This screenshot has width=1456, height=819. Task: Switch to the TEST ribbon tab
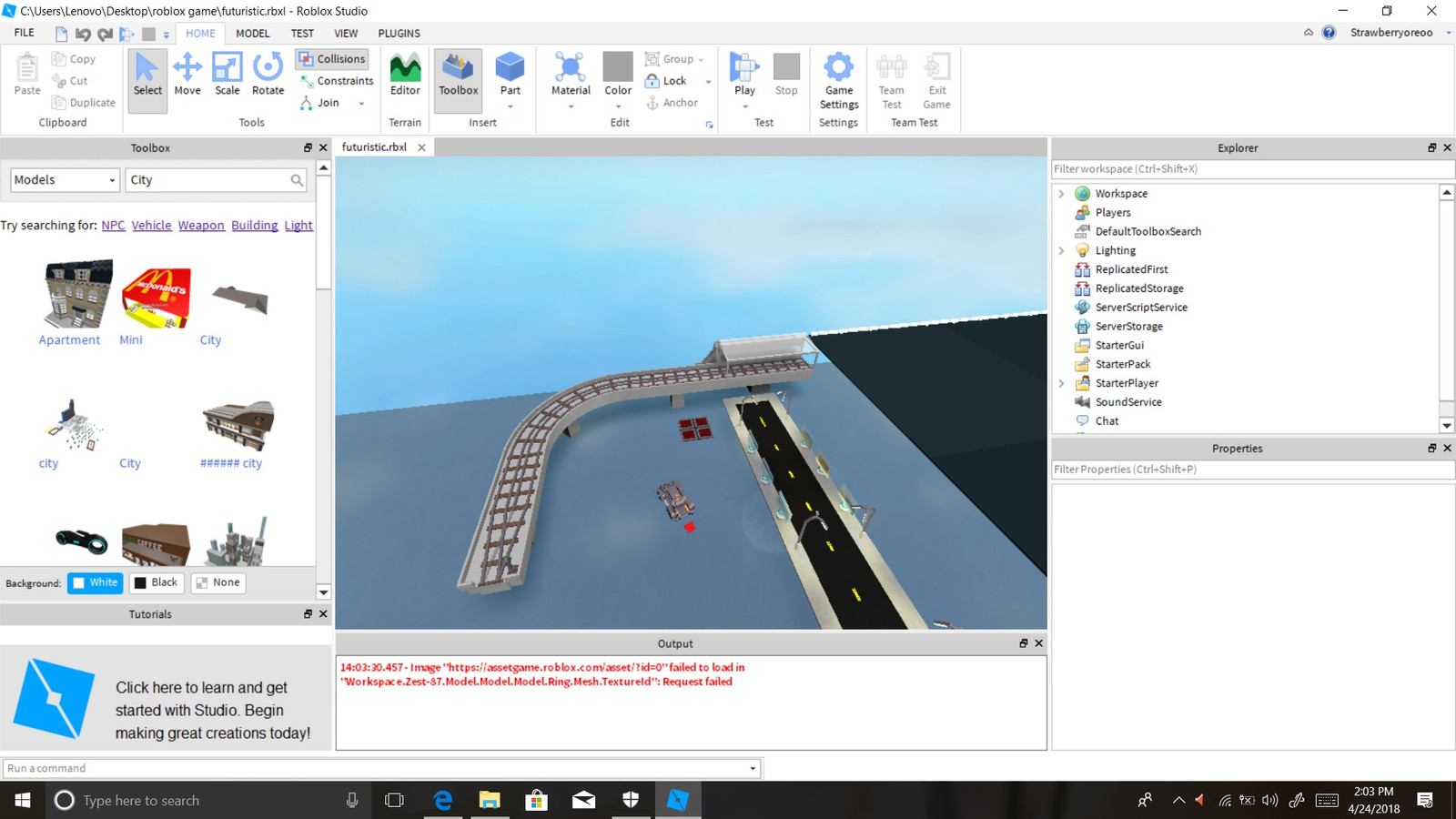point(302,34)
